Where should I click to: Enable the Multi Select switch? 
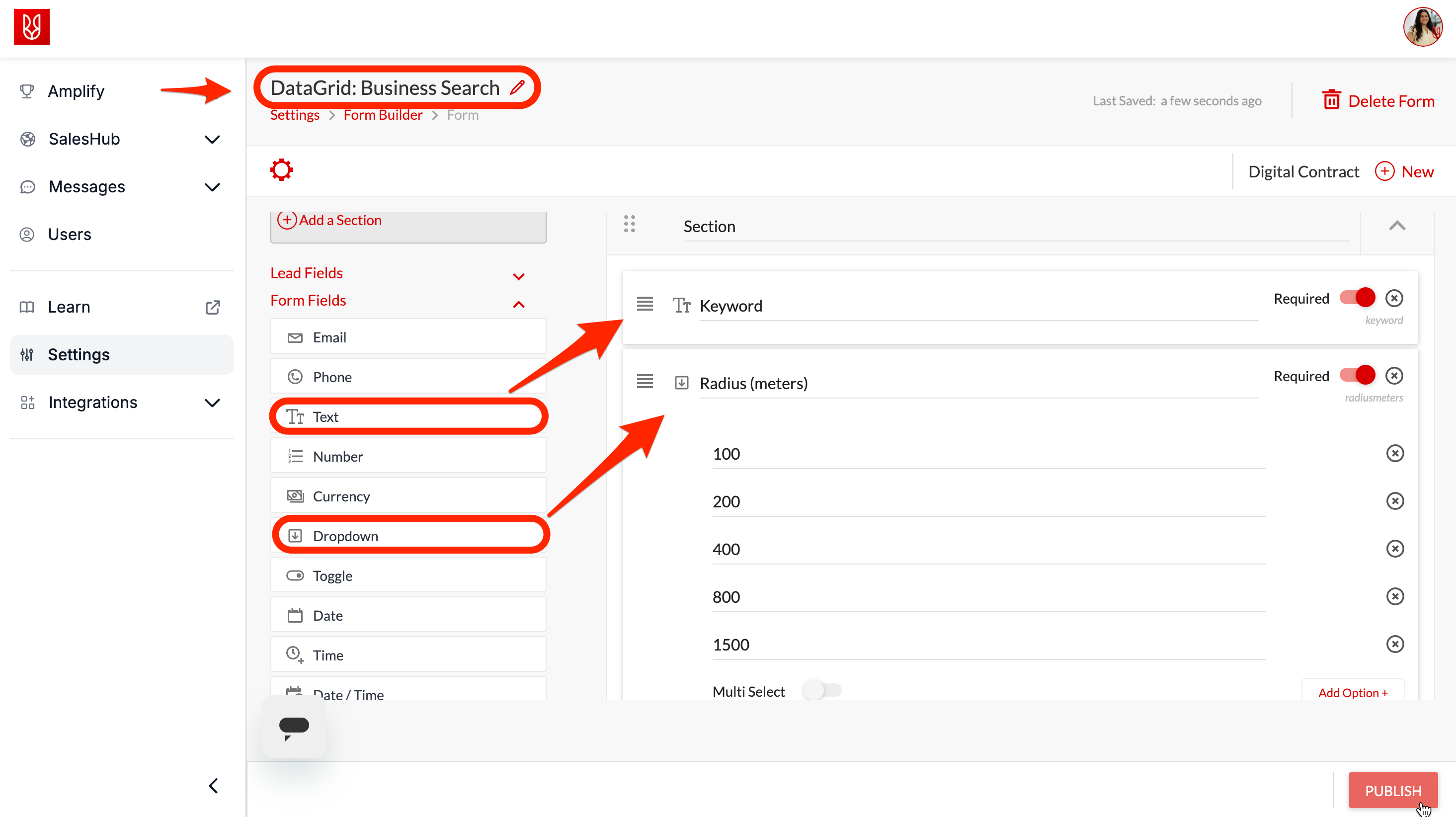click(822, 690)
